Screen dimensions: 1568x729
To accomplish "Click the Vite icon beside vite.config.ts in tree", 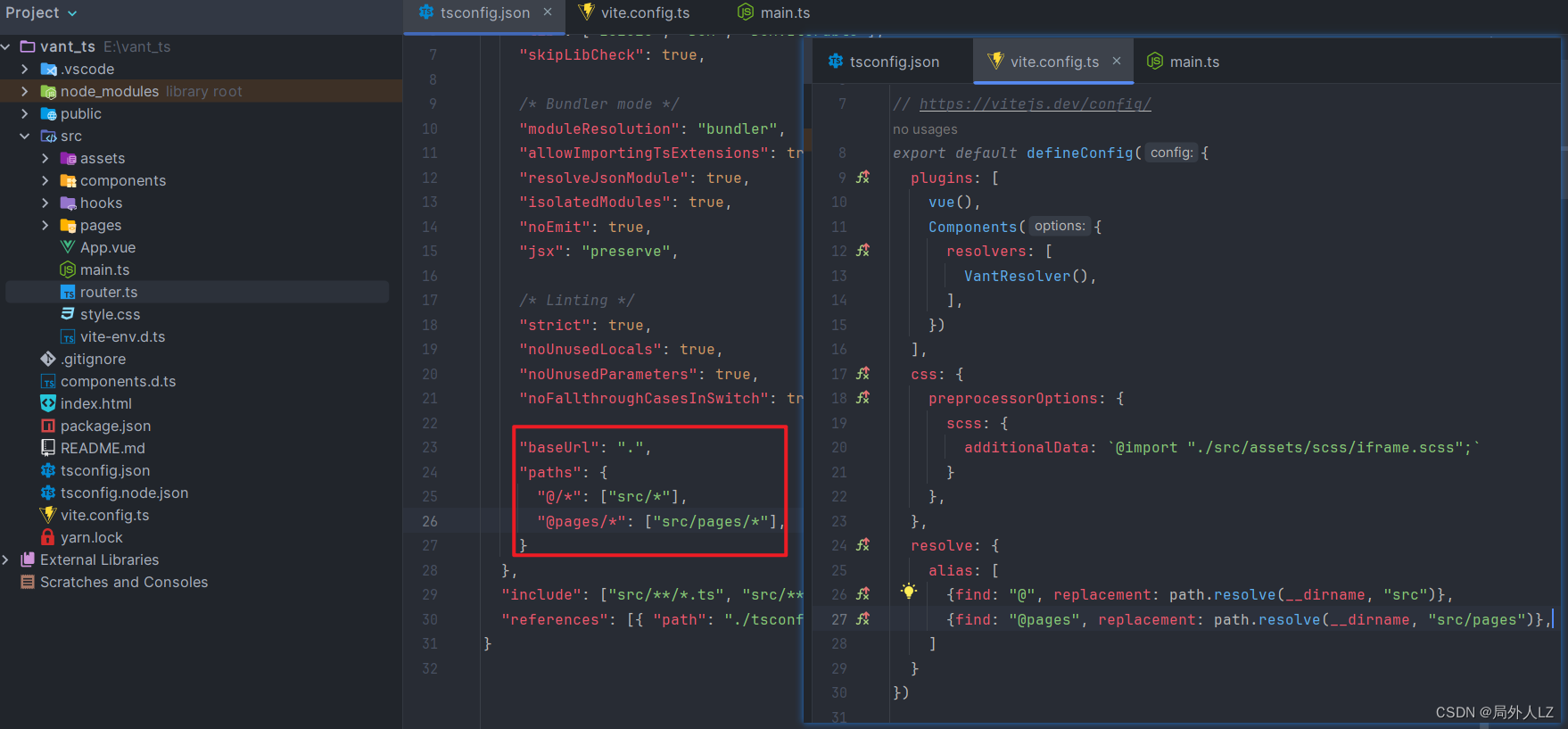I will (48, 515).
